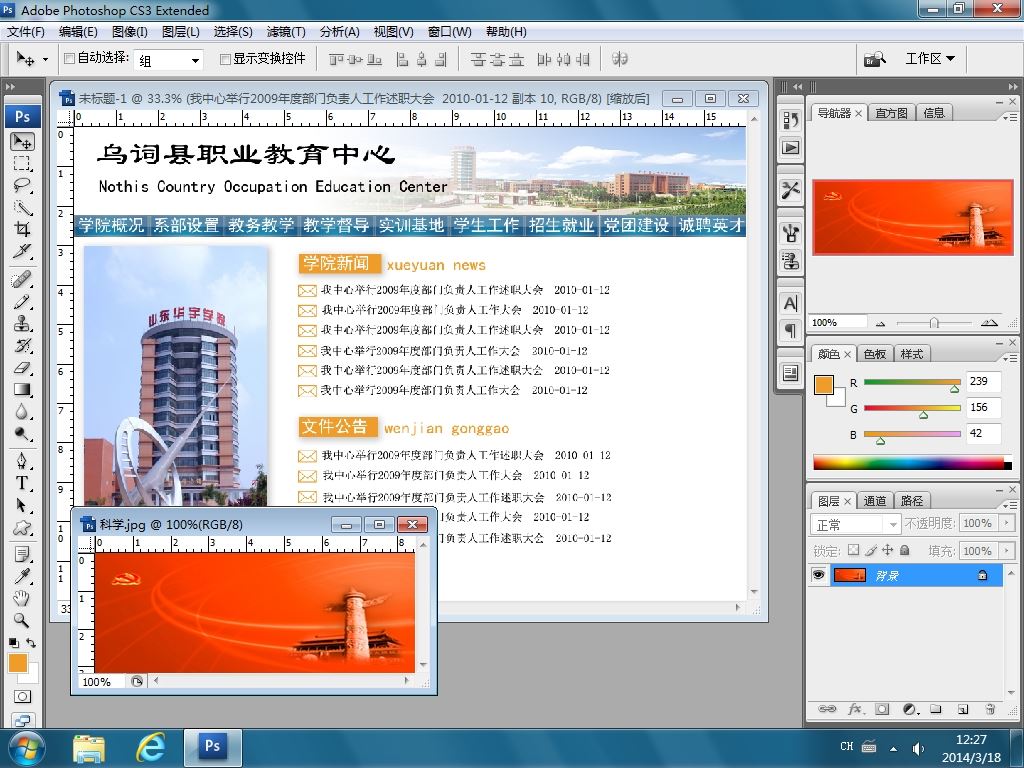Select the Clone Stamp tool

click(x=22, y=323)
